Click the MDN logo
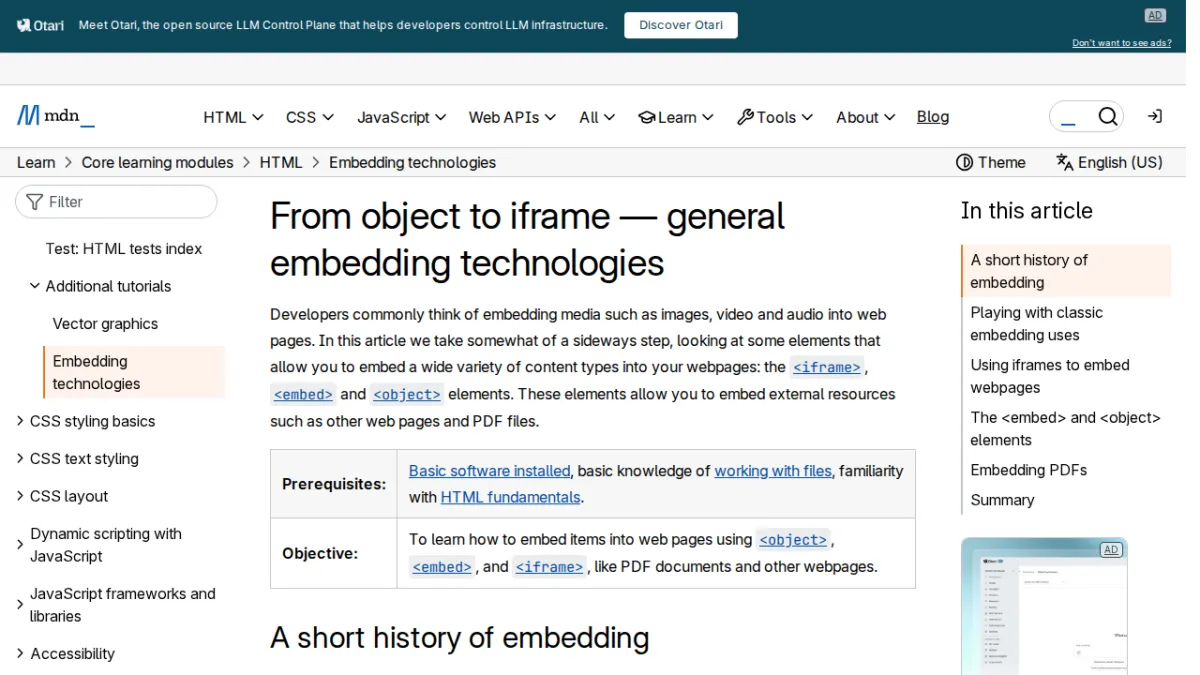The width and height of the screenshot is (1200, 675). pos(56,116)
